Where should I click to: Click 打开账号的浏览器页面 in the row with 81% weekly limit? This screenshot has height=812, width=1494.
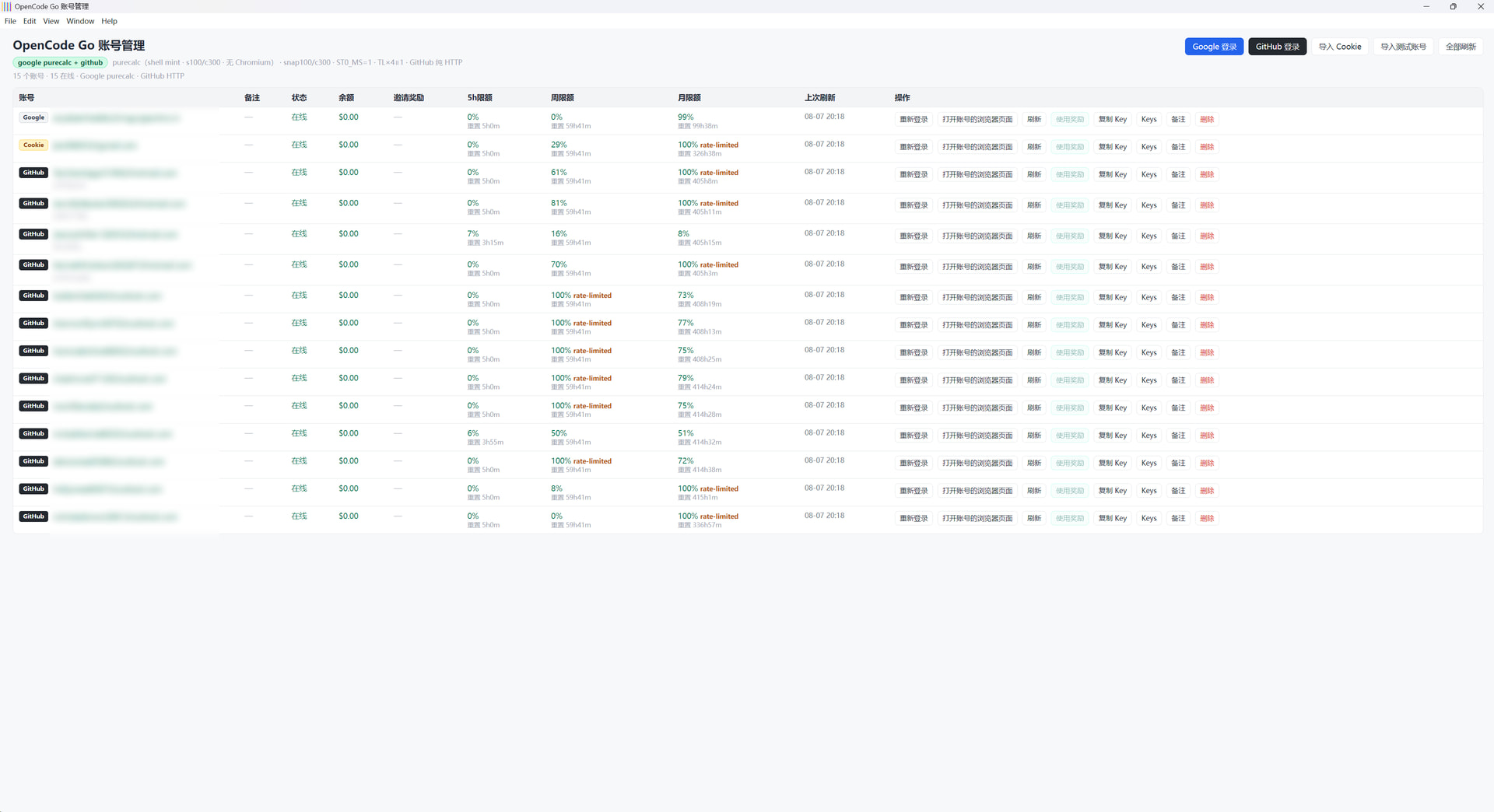(x=977, y=205)
